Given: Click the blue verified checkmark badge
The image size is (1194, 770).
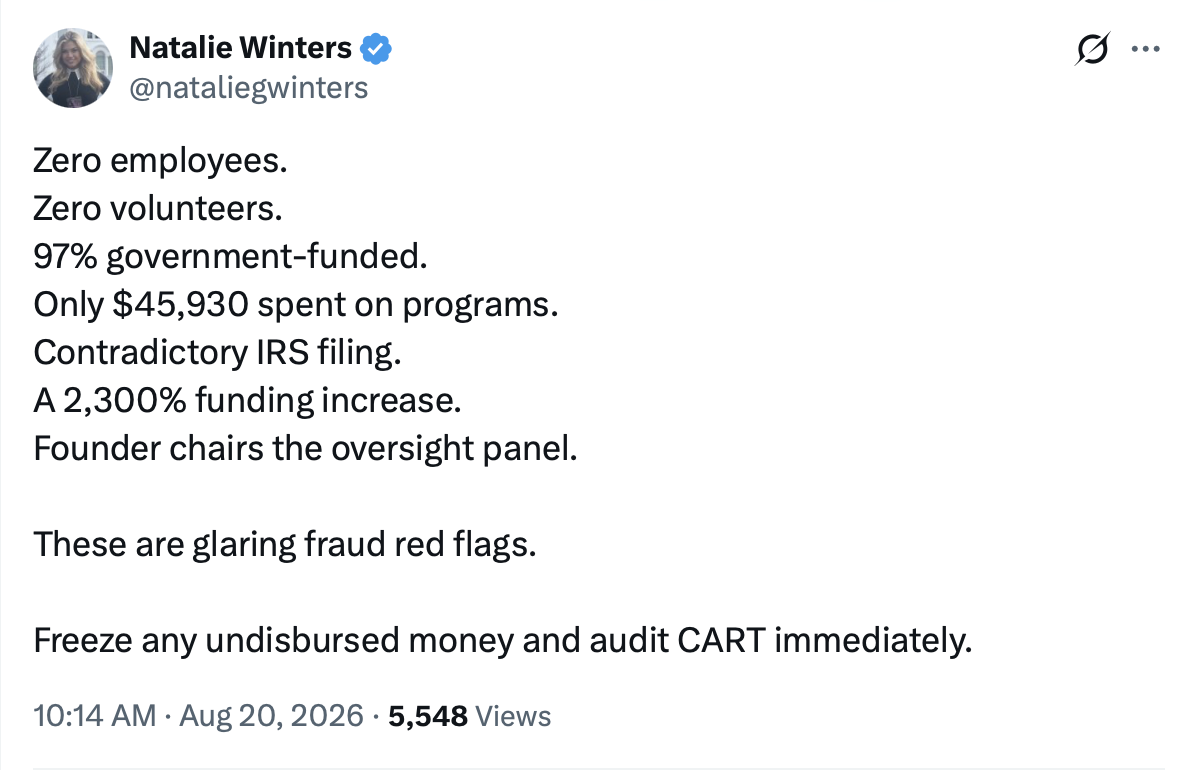Looking at the screenshot, I should 375,49.
